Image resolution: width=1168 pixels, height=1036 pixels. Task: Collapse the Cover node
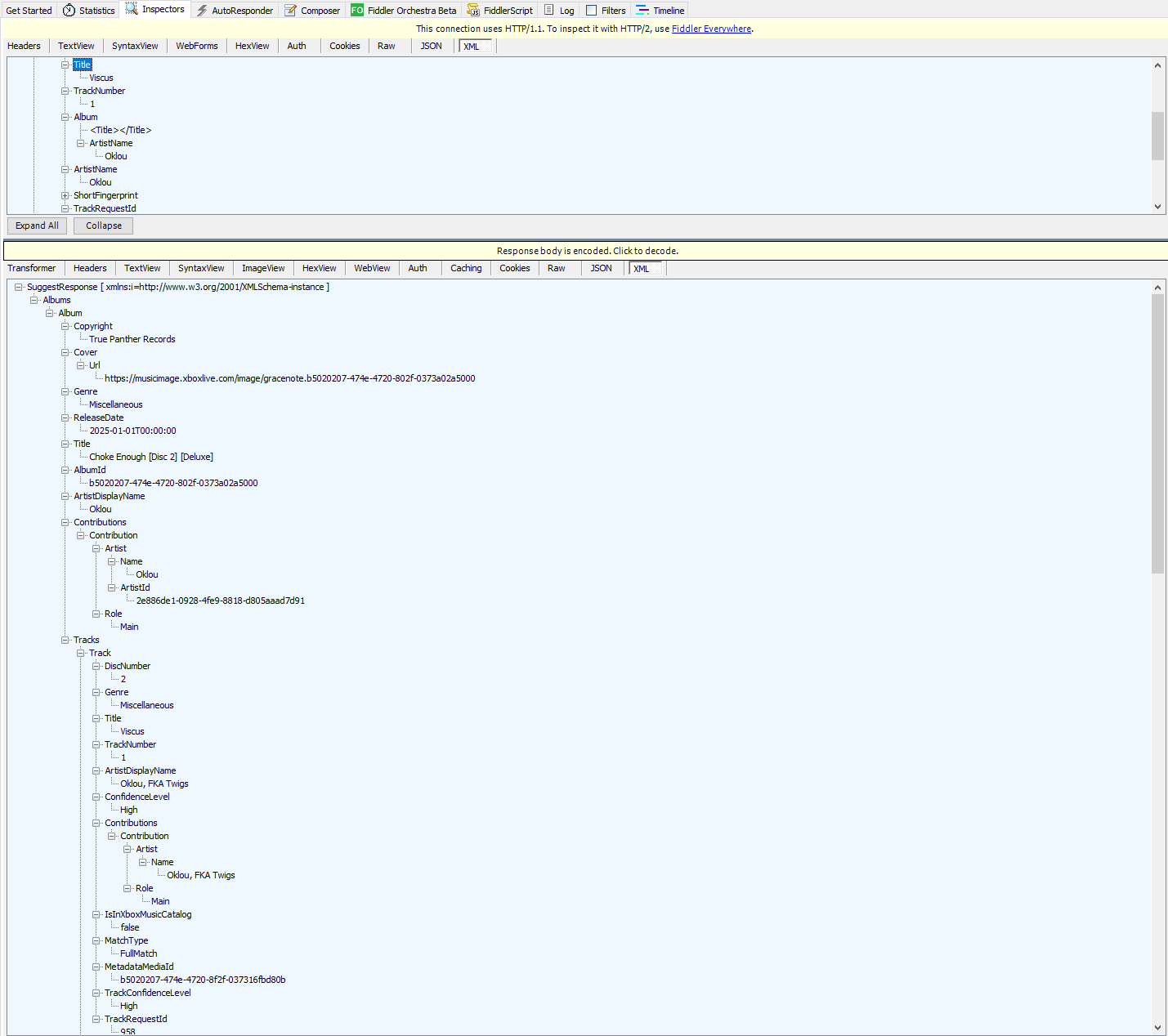[65, 352]
